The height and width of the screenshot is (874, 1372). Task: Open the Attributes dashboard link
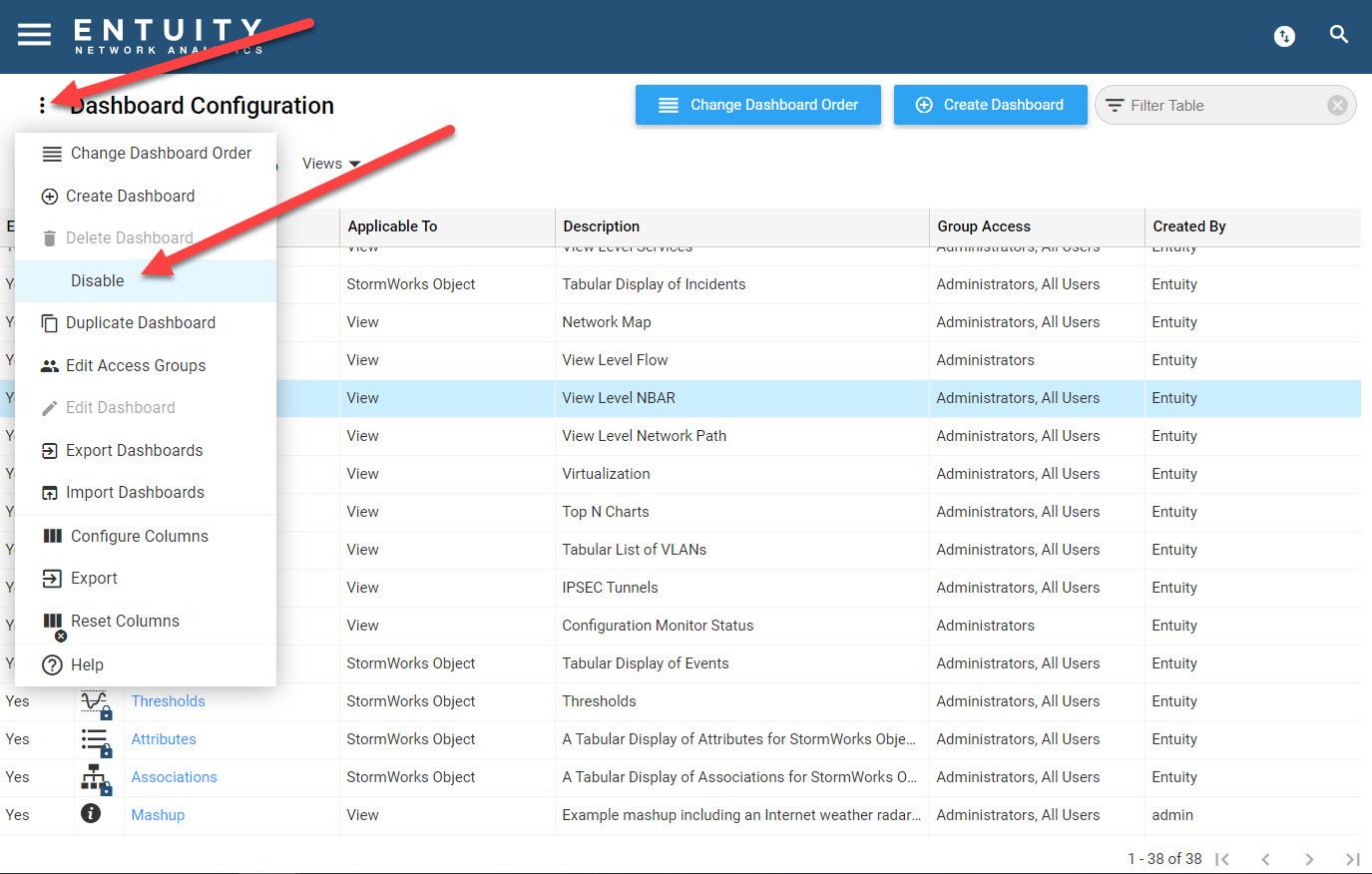point(164,739)
